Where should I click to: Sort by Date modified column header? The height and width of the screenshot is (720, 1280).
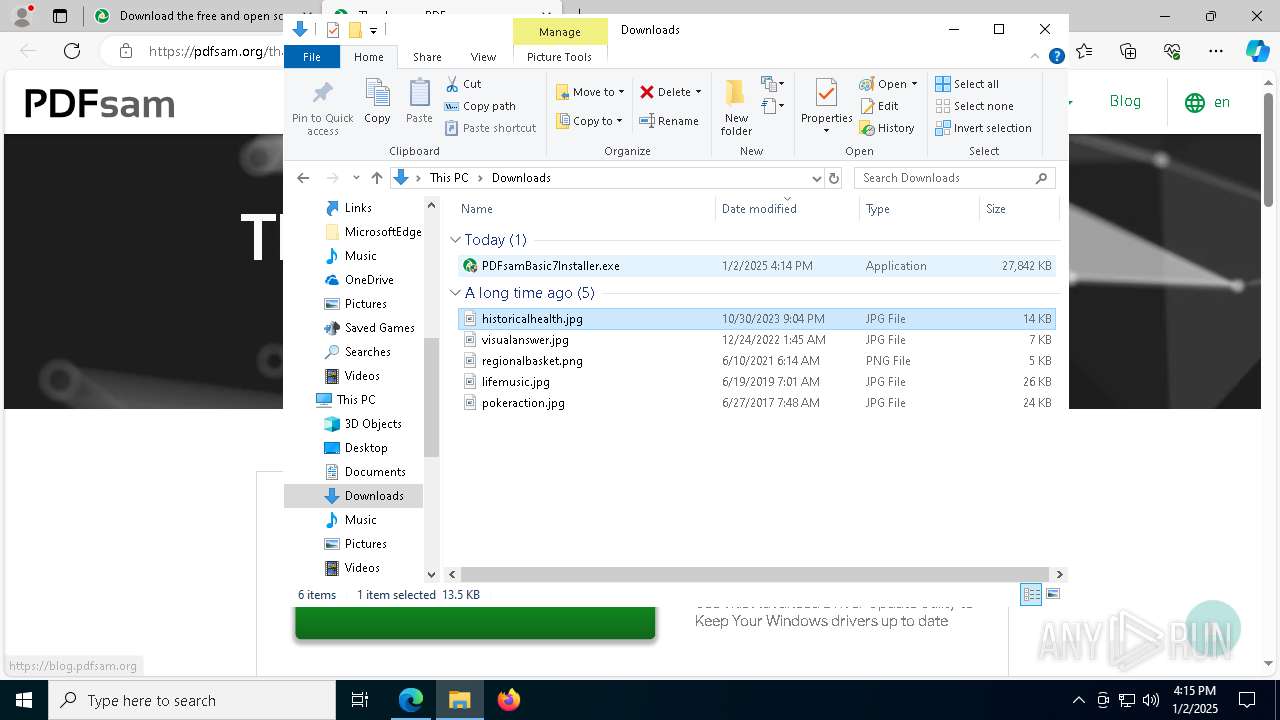click(x=787, y=209)
